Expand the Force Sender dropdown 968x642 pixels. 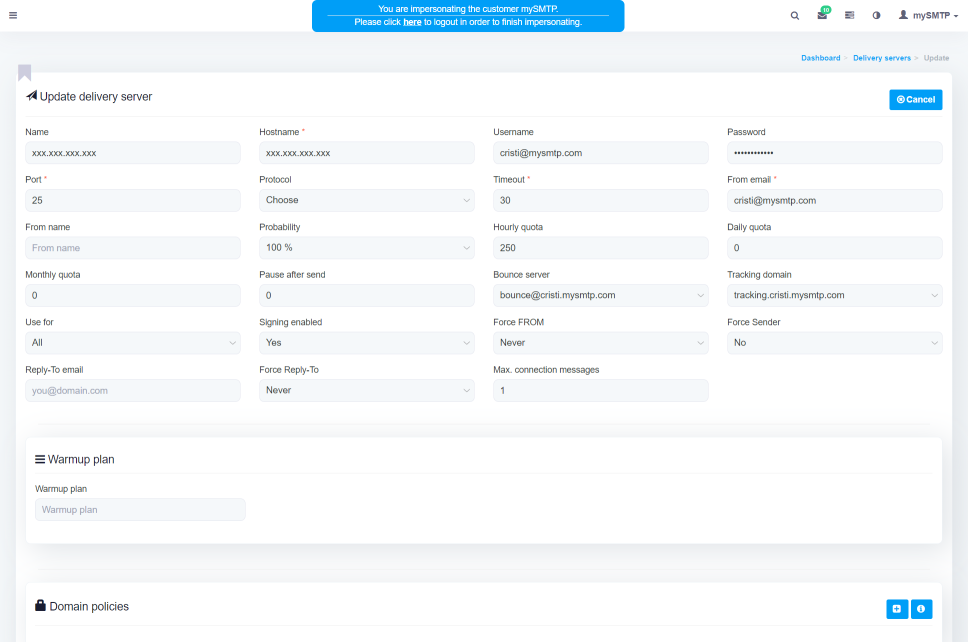(834, 343)
